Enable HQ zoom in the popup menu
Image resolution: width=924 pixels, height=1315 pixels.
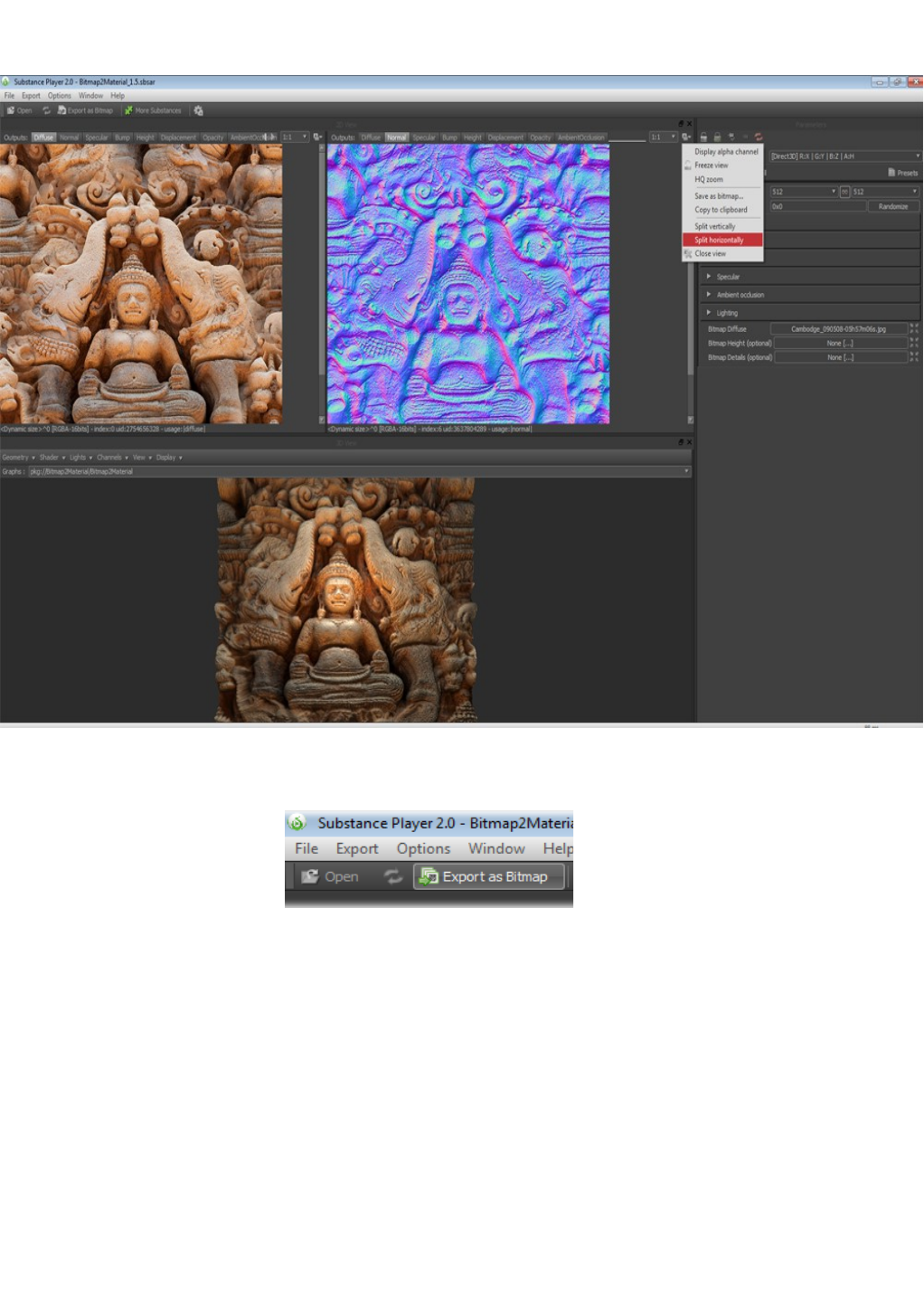coord(722,179)
